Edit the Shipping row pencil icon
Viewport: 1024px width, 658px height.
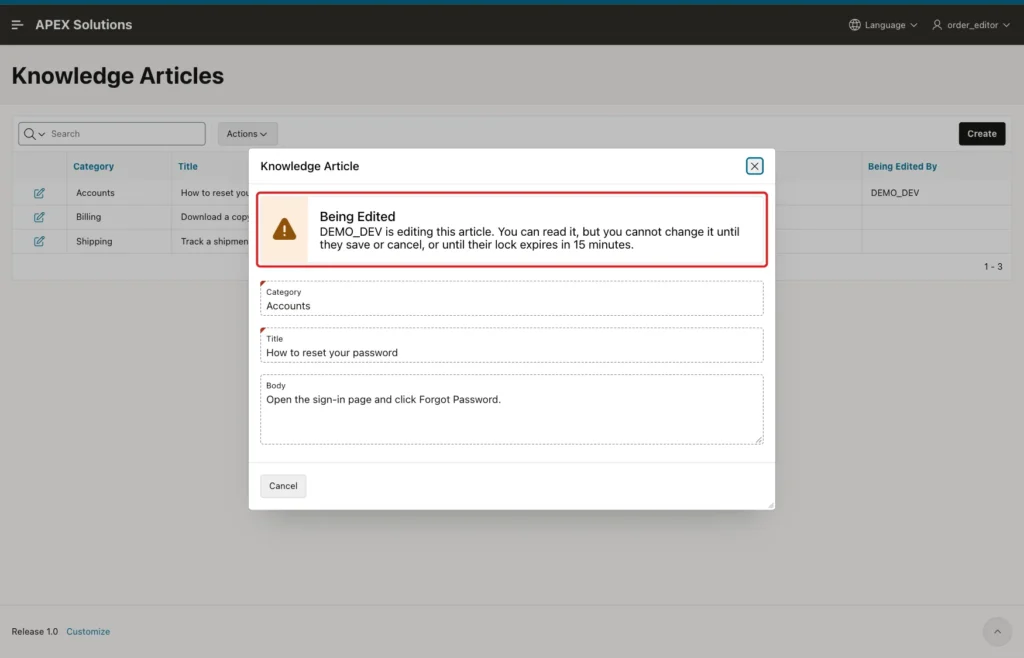[39, 242]
